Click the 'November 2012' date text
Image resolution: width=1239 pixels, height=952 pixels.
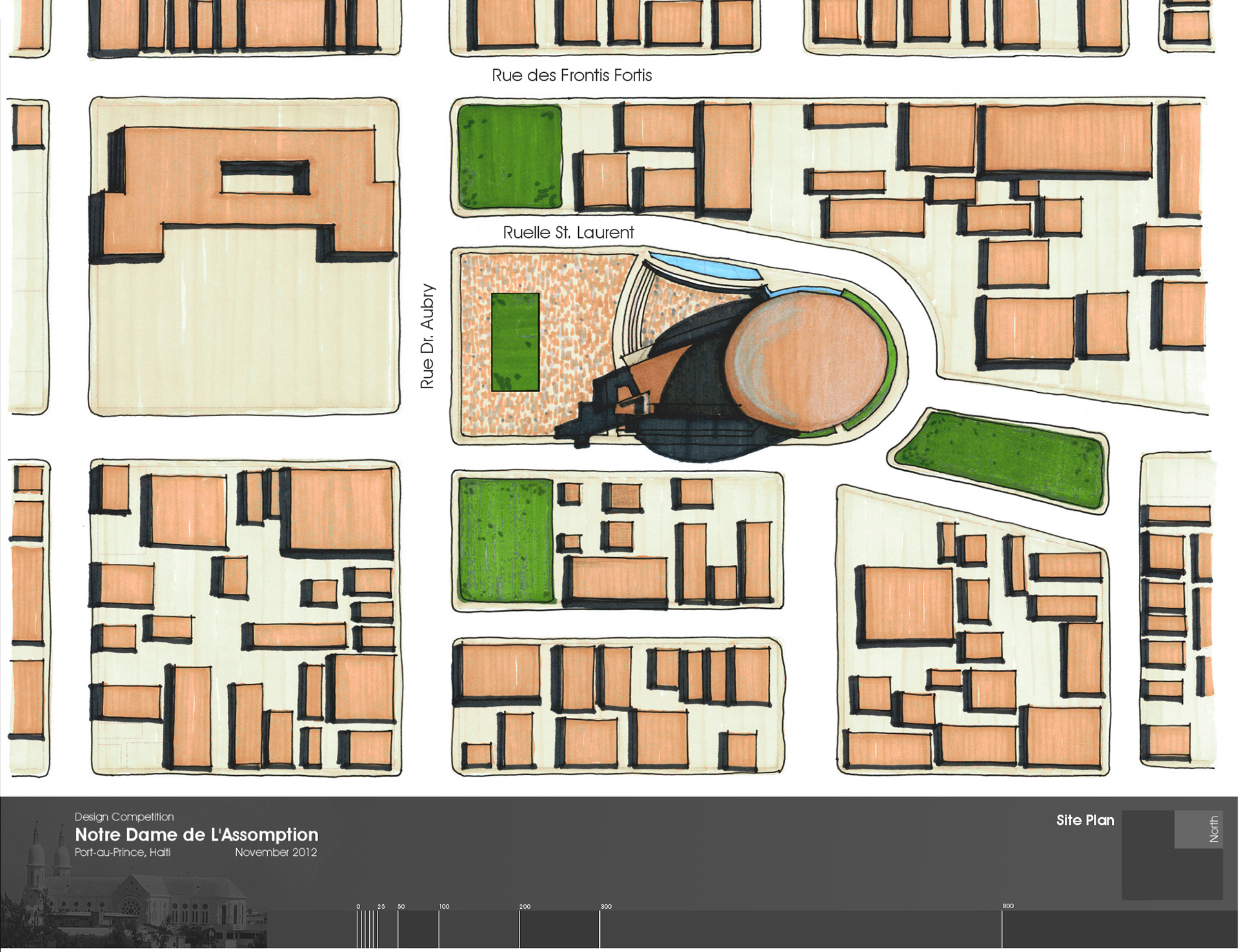[276, 852]
